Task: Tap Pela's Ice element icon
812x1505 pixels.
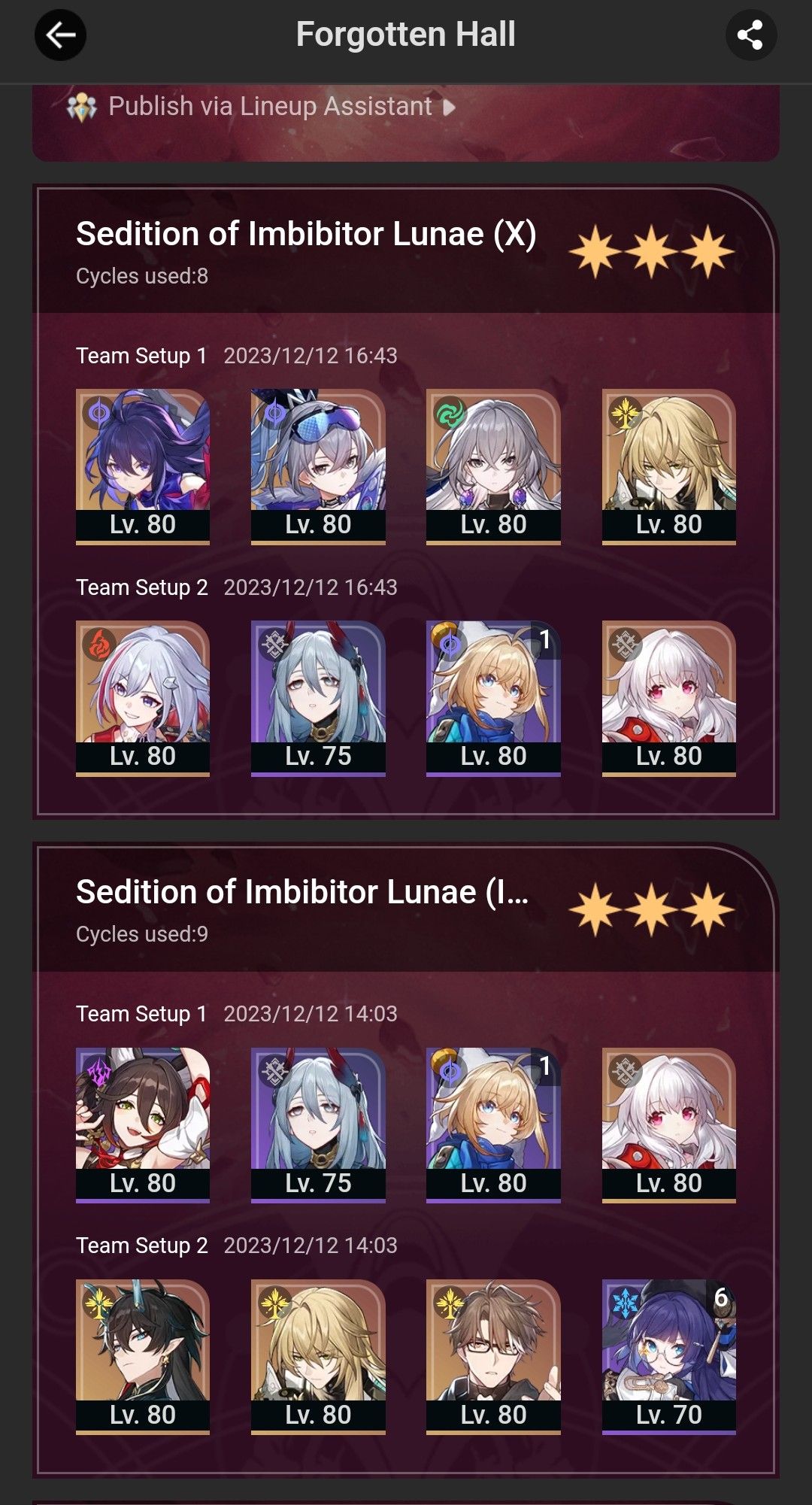Action: pos(626,1303)
